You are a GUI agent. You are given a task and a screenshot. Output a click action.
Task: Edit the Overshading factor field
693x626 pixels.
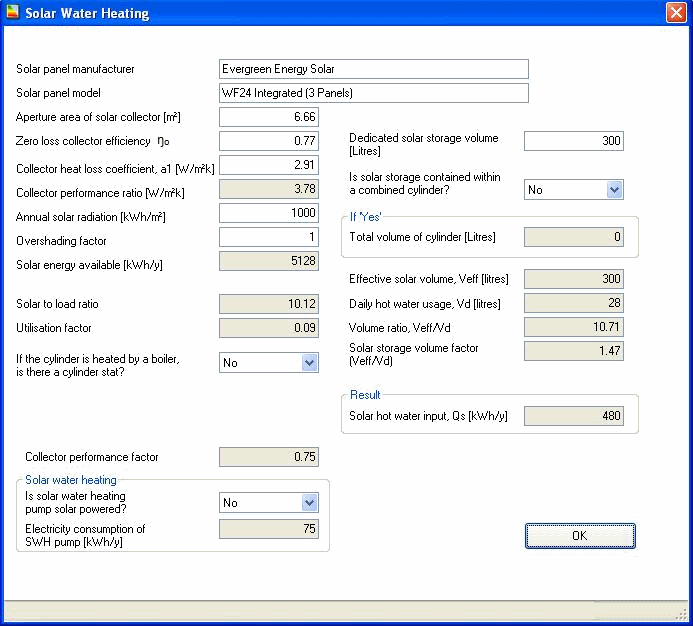269,237
